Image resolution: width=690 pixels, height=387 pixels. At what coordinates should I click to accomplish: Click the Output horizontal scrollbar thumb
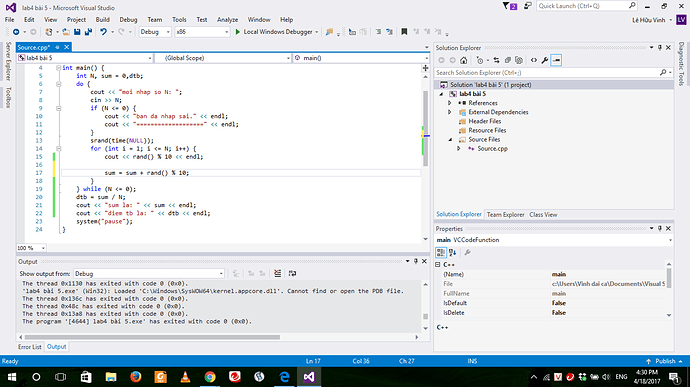click(x=152, y=337)
